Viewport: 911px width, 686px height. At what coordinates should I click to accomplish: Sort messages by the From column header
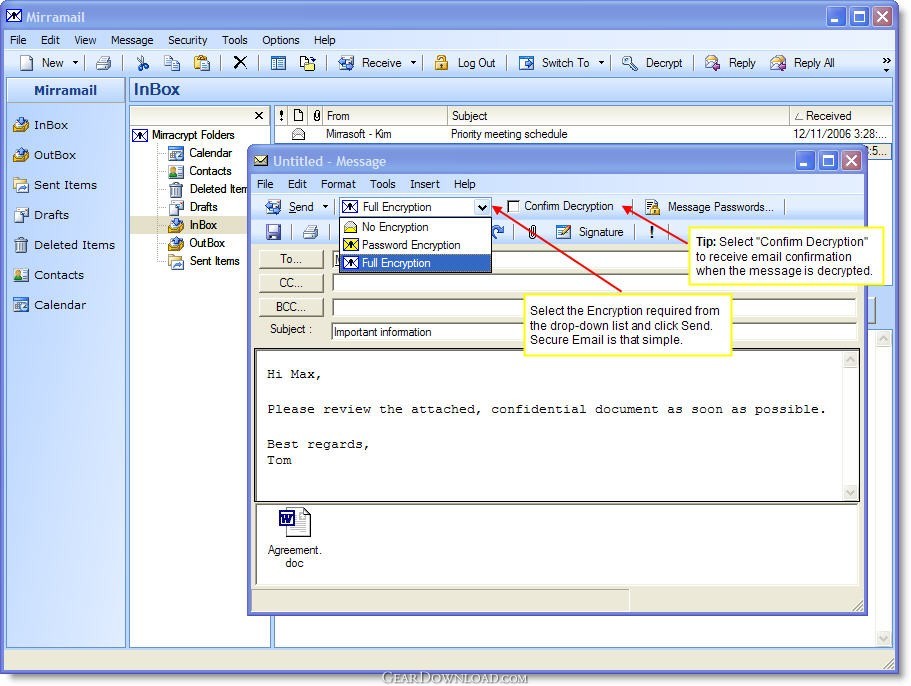point(385,116)
